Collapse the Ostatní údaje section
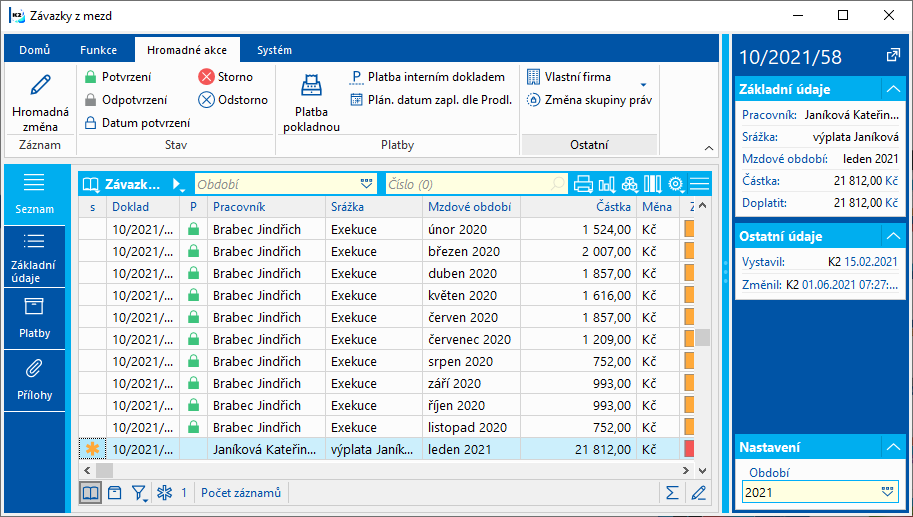The width and height of the screenshot is (913, 517). coord(893,236)
